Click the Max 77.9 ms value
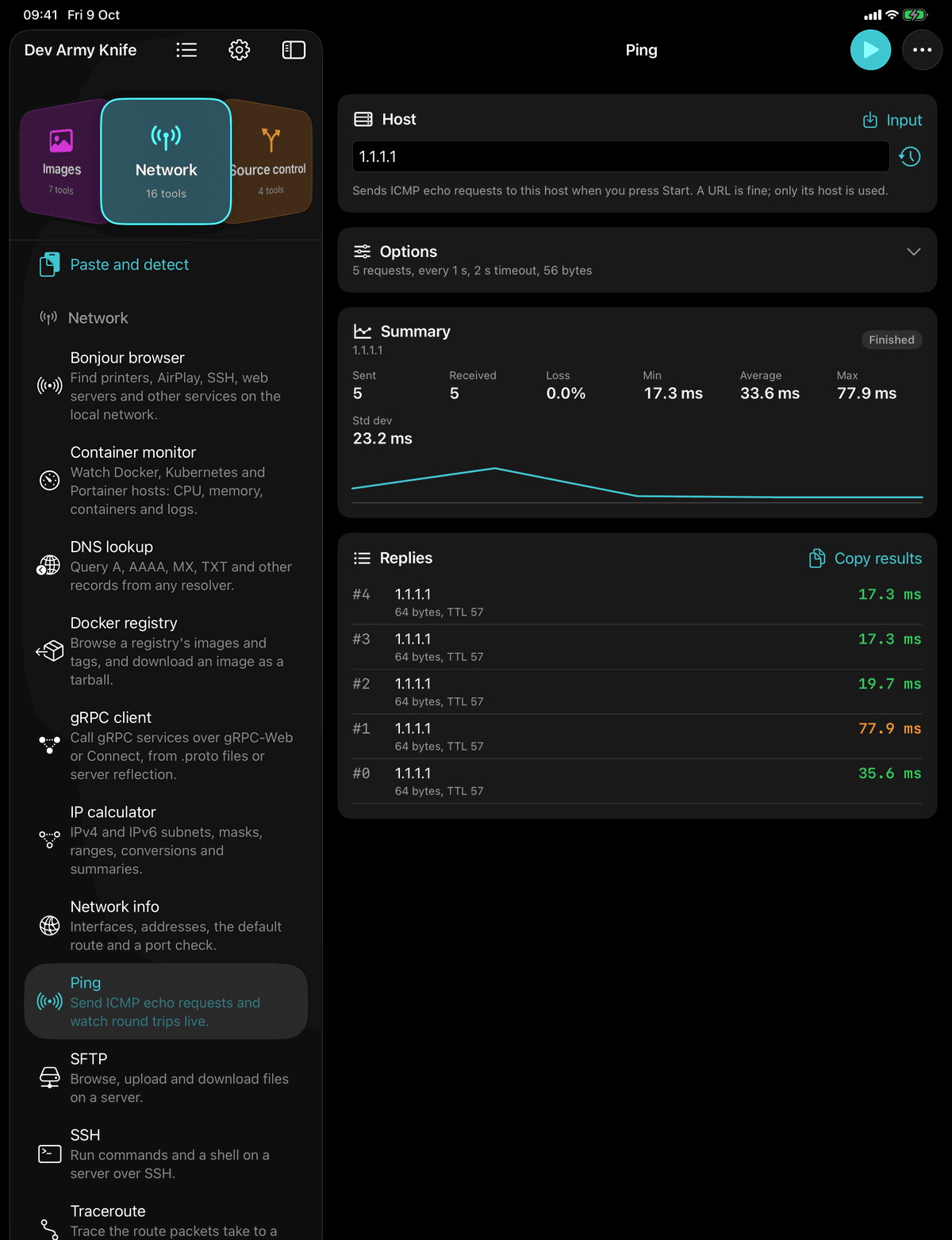952x1240 pixels. (866, 393)
